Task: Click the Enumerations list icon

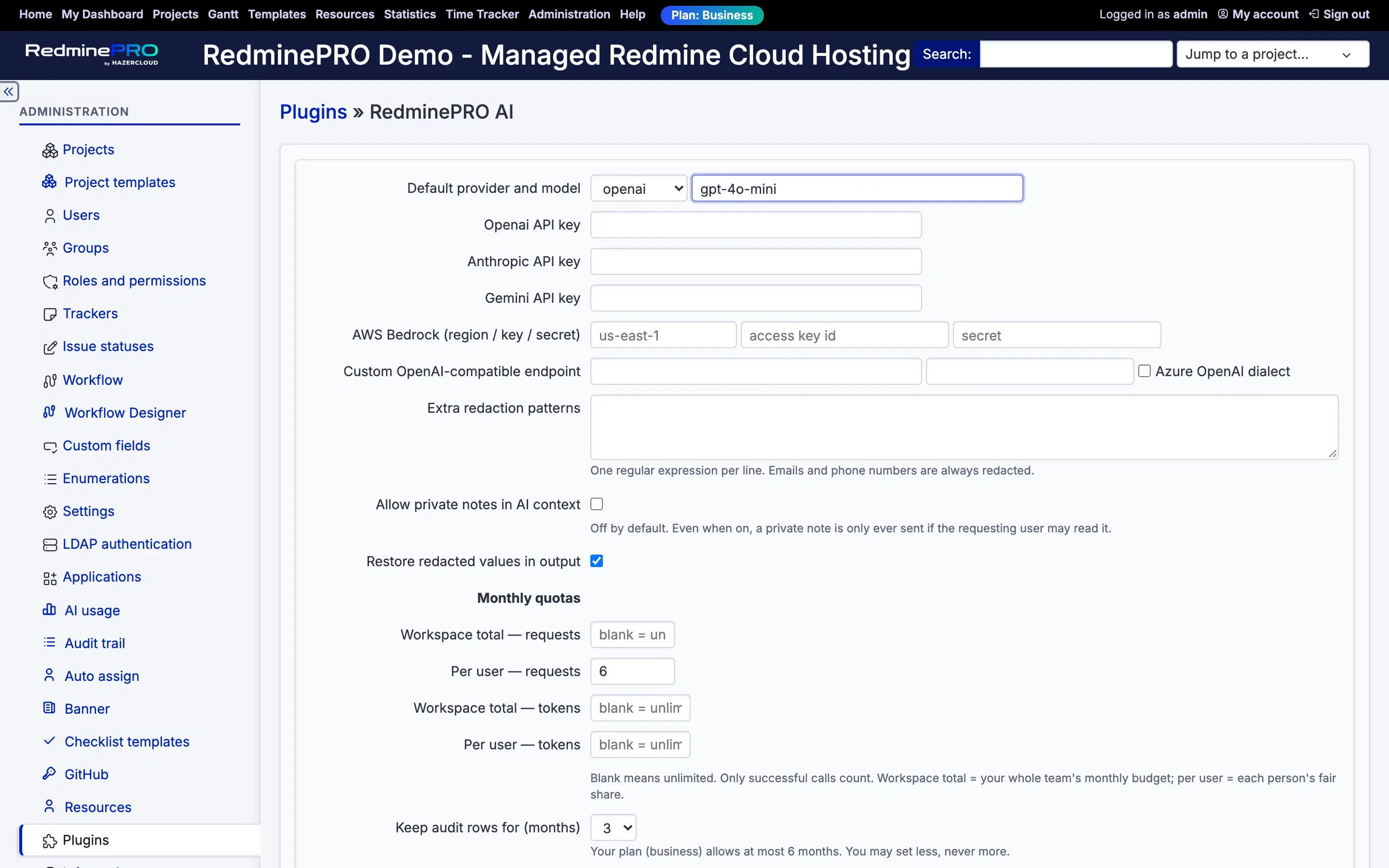Action: 50,479
